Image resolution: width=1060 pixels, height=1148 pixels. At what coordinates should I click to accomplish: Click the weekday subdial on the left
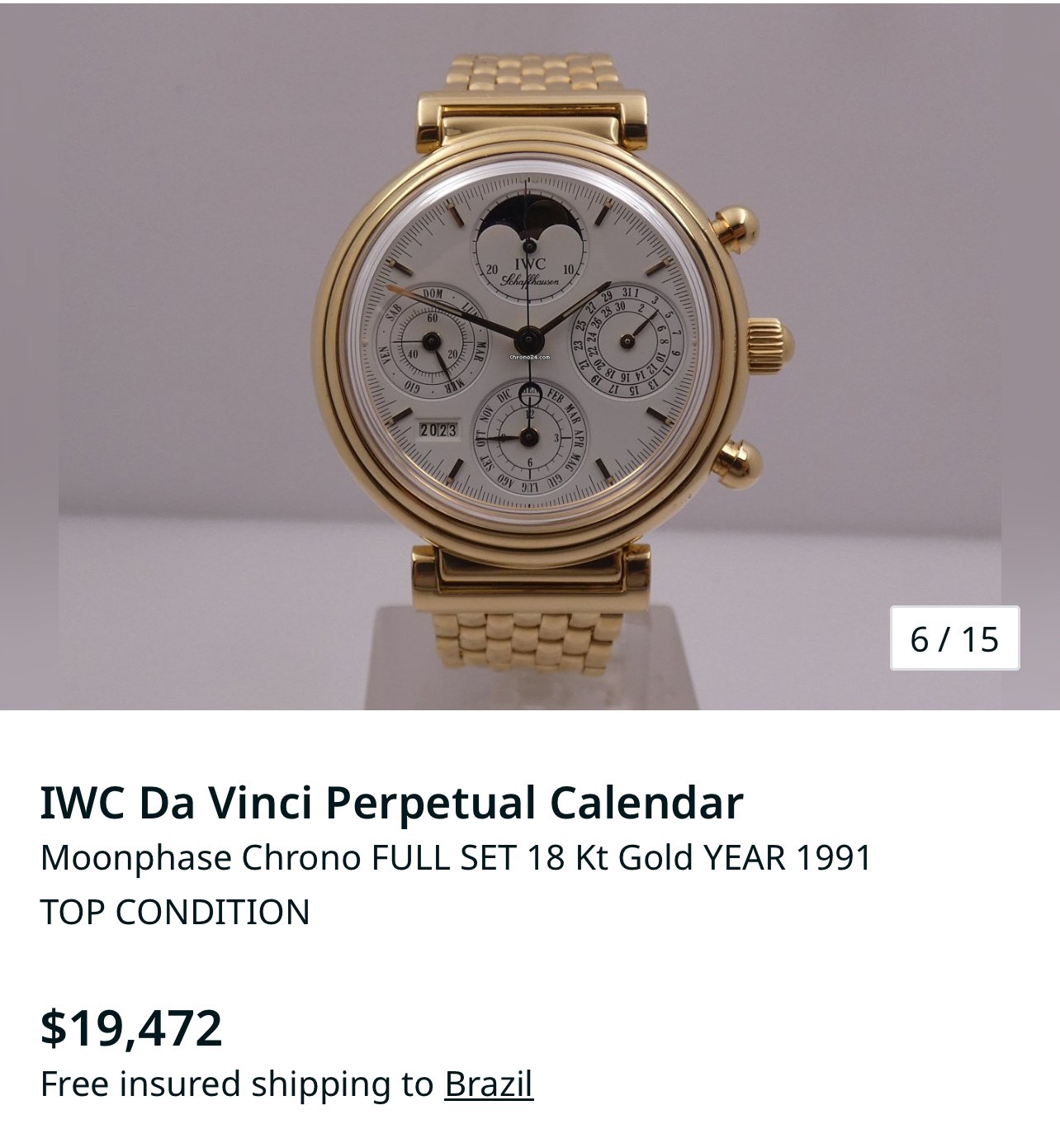[x=430, y=340]
